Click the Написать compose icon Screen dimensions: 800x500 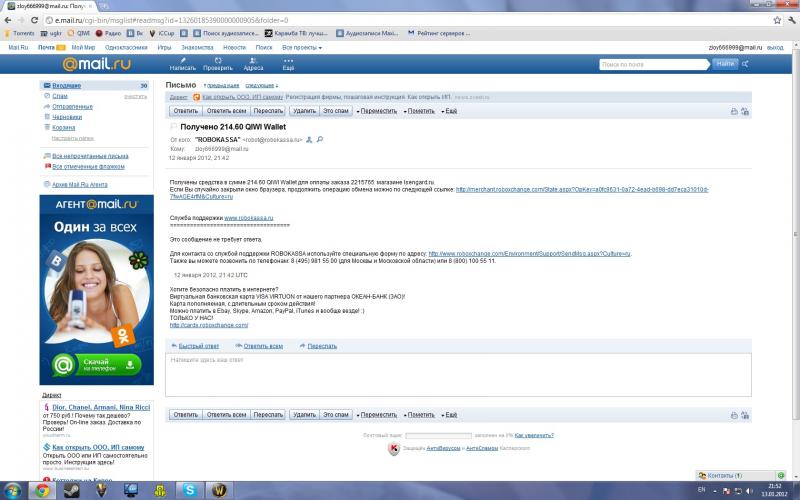click(183, 64)
